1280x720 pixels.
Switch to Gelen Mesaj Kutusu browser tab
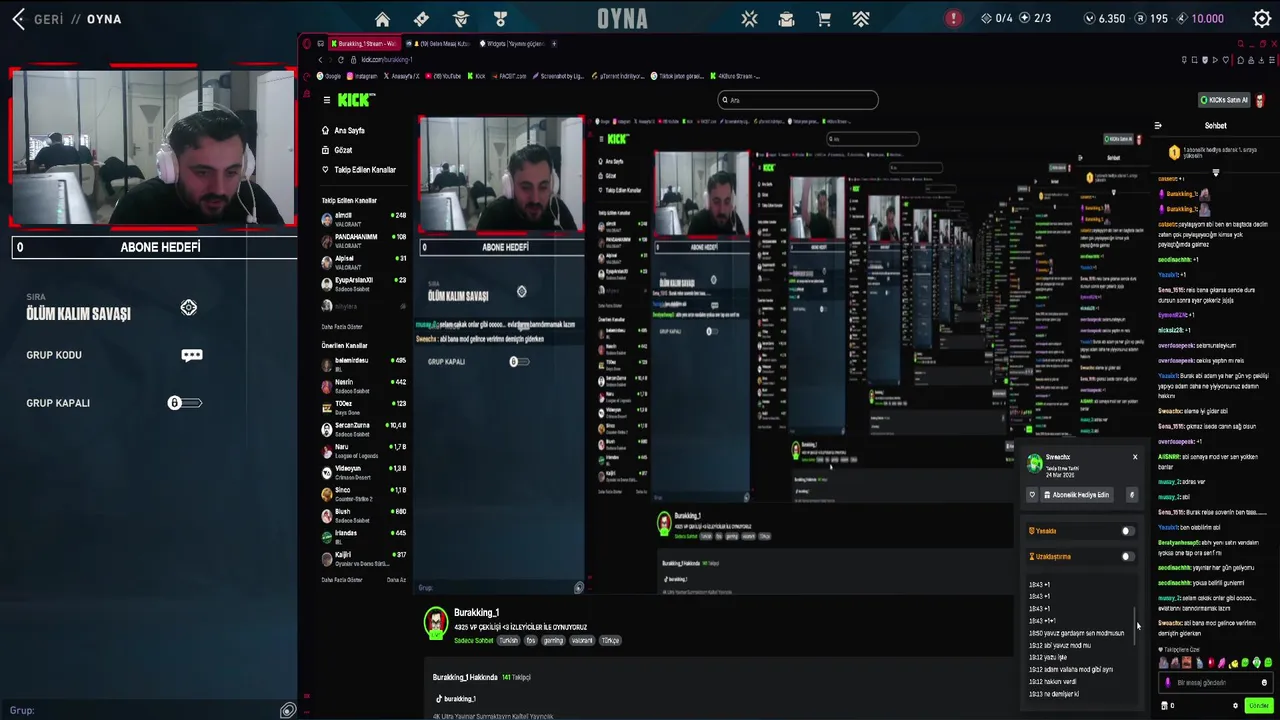point(437,44)
